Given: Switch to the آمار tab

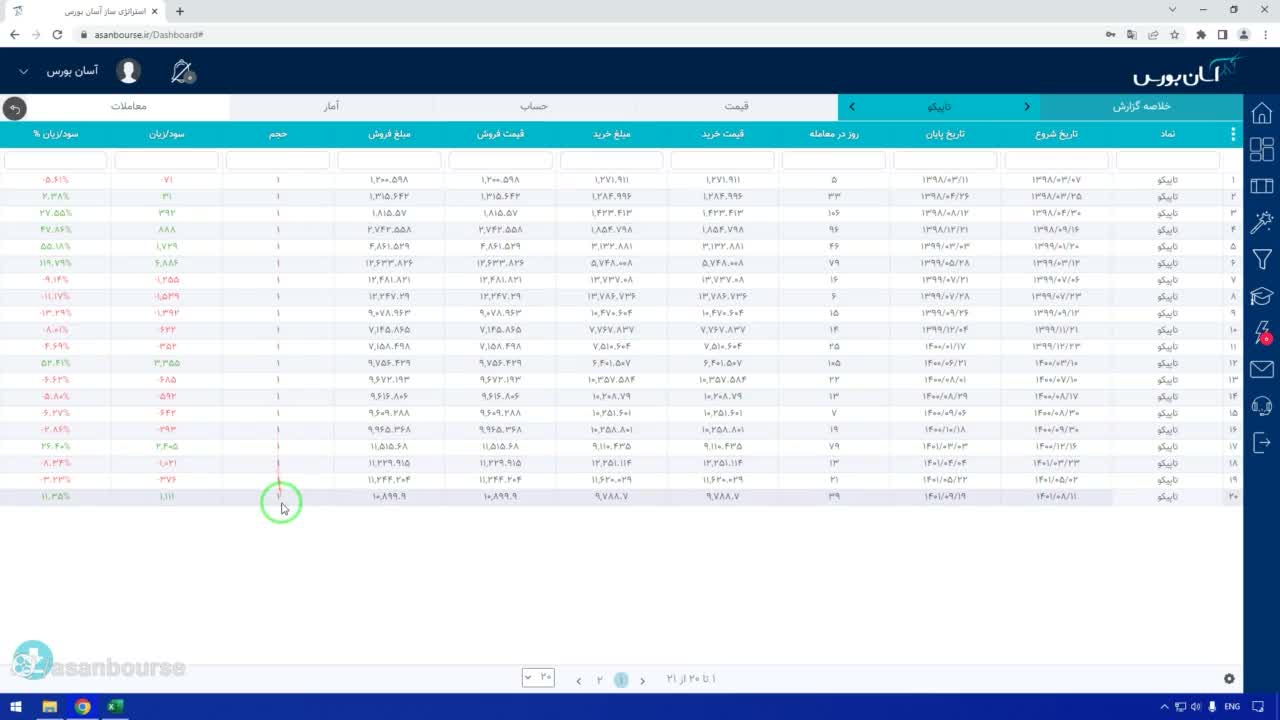Looking at the screenshot, I should pos(331,106).
